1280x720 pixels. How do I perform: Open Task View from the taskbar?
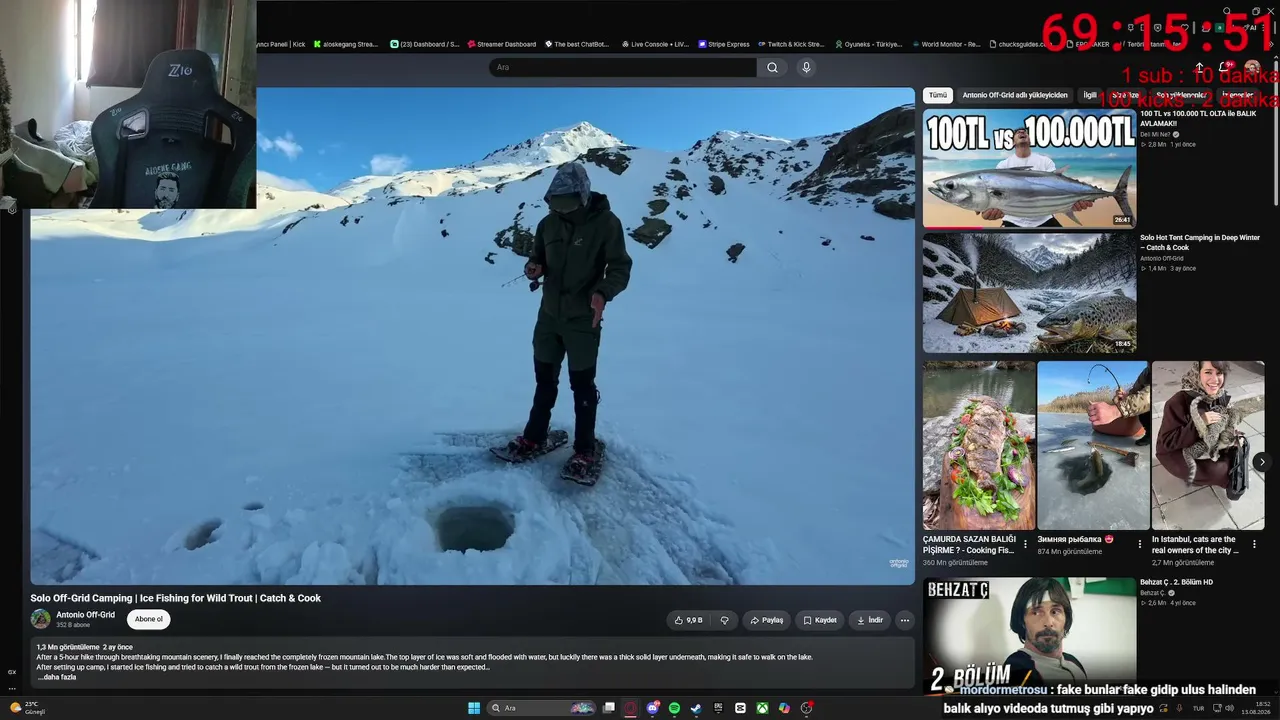pos(608,708)
